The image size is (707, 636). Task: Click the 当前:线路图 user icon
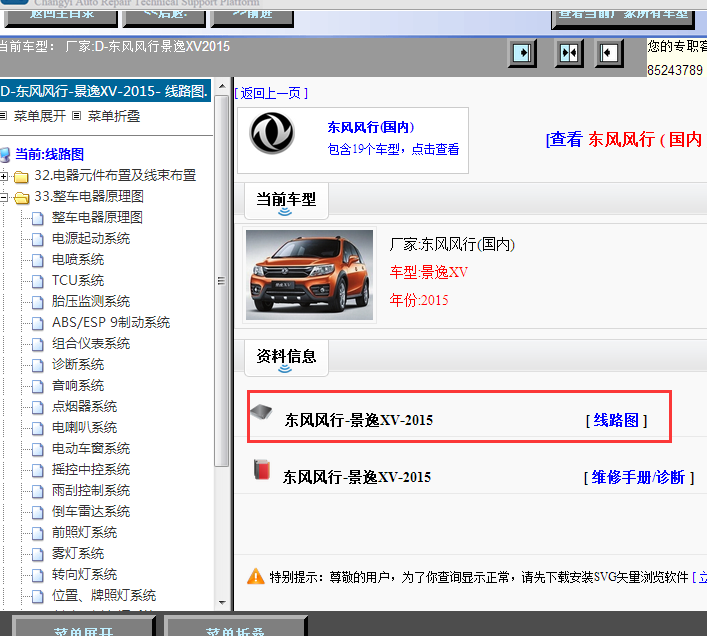[x=5, y=154]
